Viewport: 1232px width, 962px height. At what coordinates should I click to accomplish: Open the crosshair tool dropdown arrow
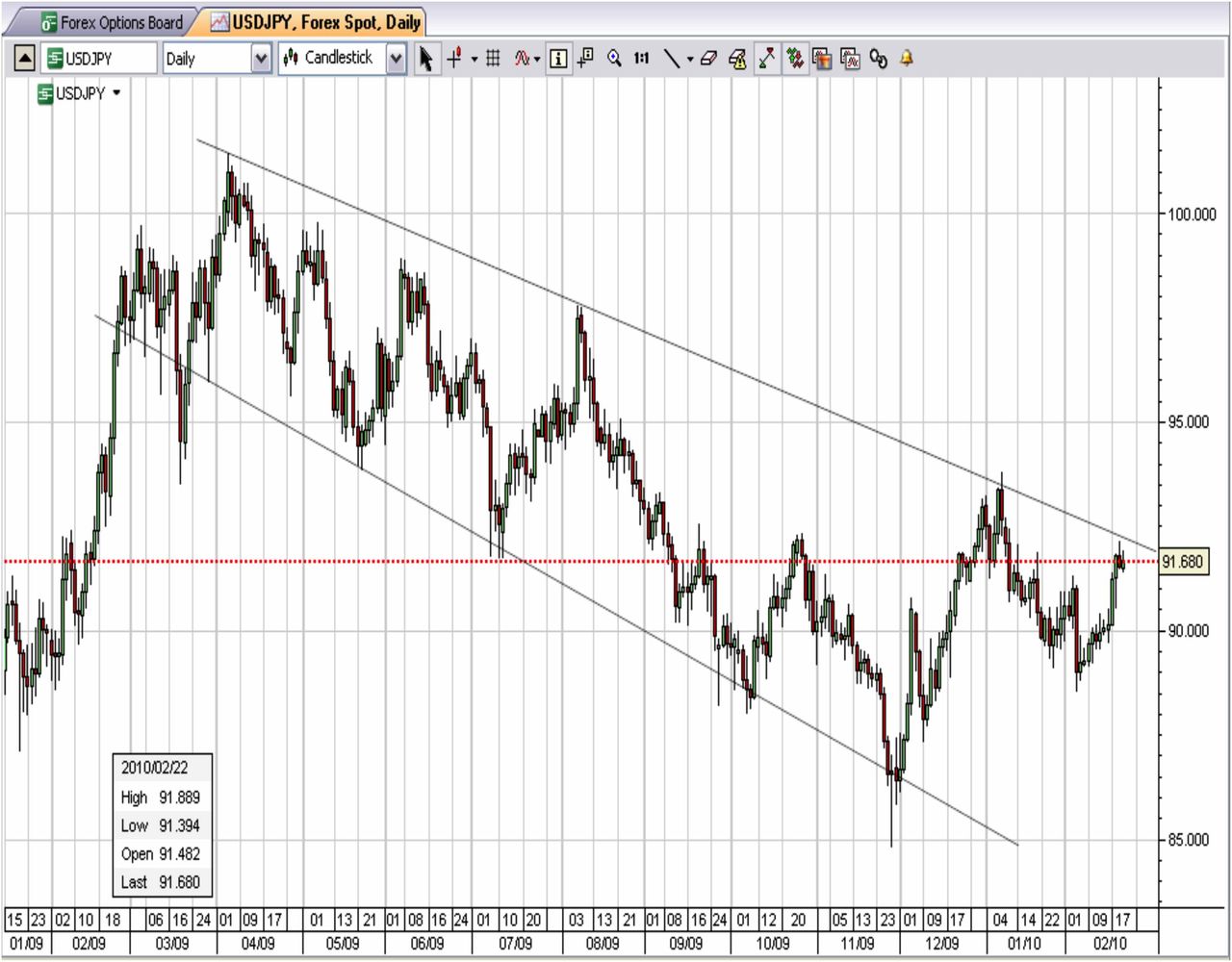point(475,60)
